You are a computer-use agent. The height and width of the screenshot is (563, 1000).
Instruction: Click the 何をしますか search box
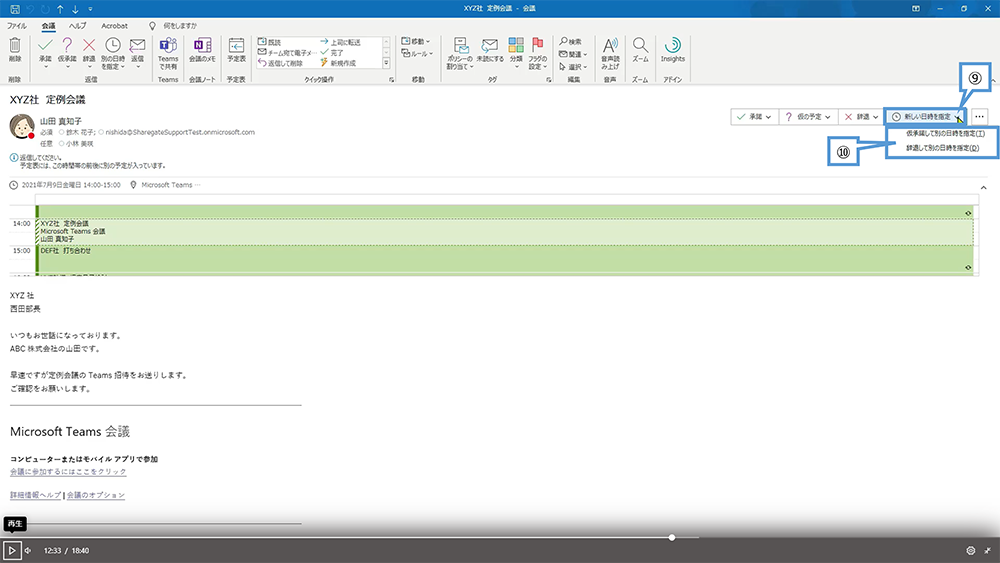(180, 26)
